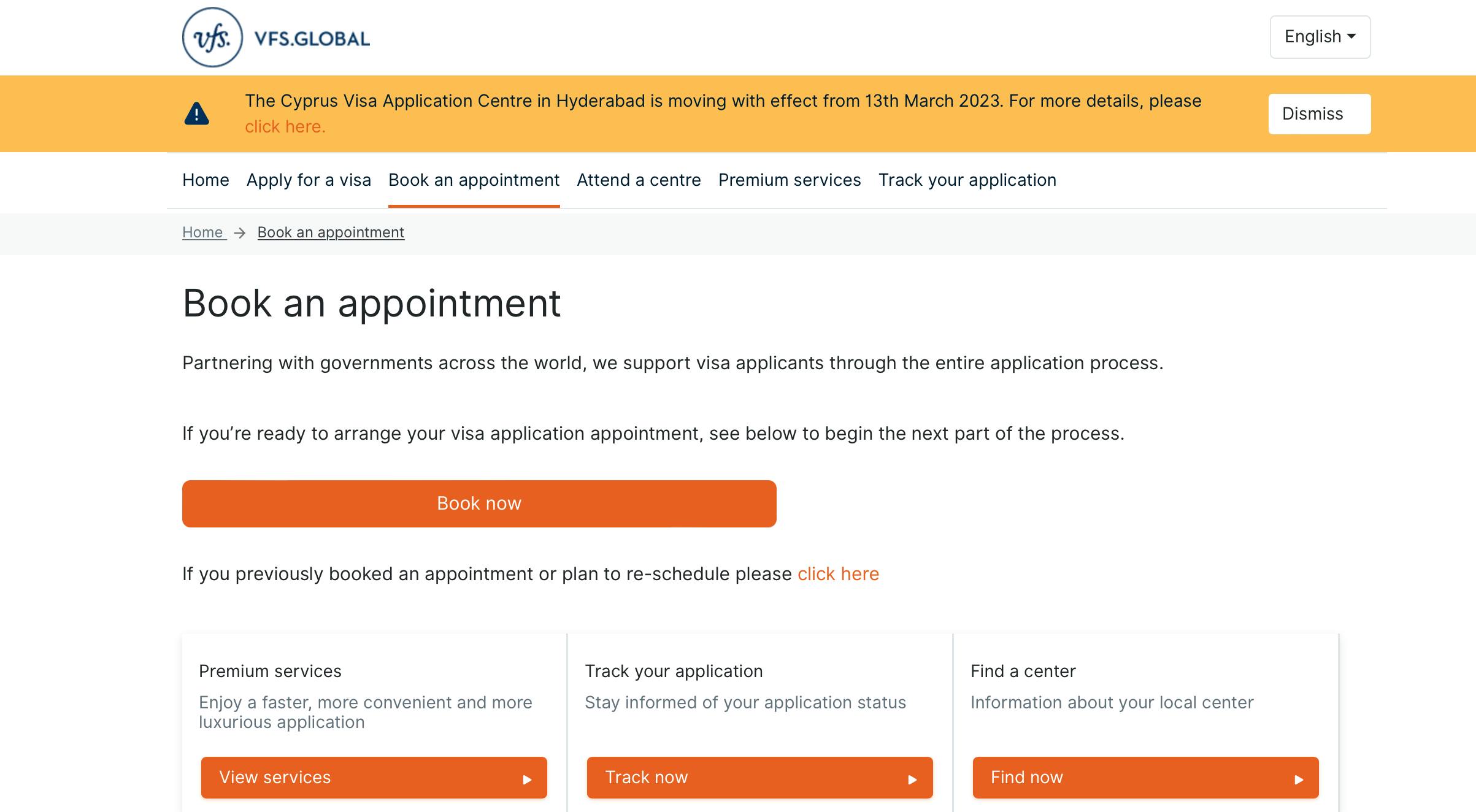Image resolution: width=1476 pixels, height=812 pixels.
Task: Open Attend a centre menu item
Action: tap(639, 180)
